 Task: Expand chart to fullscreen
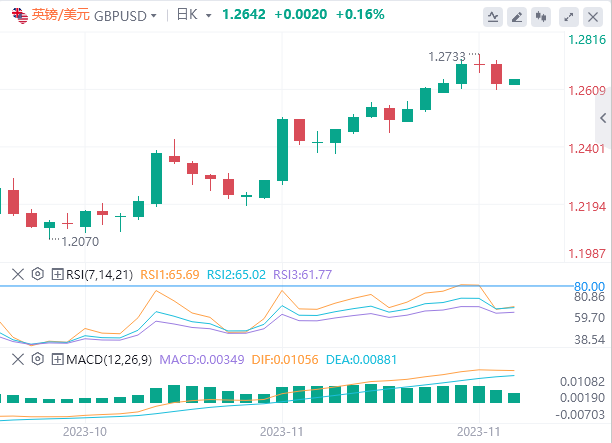(567, 16)
